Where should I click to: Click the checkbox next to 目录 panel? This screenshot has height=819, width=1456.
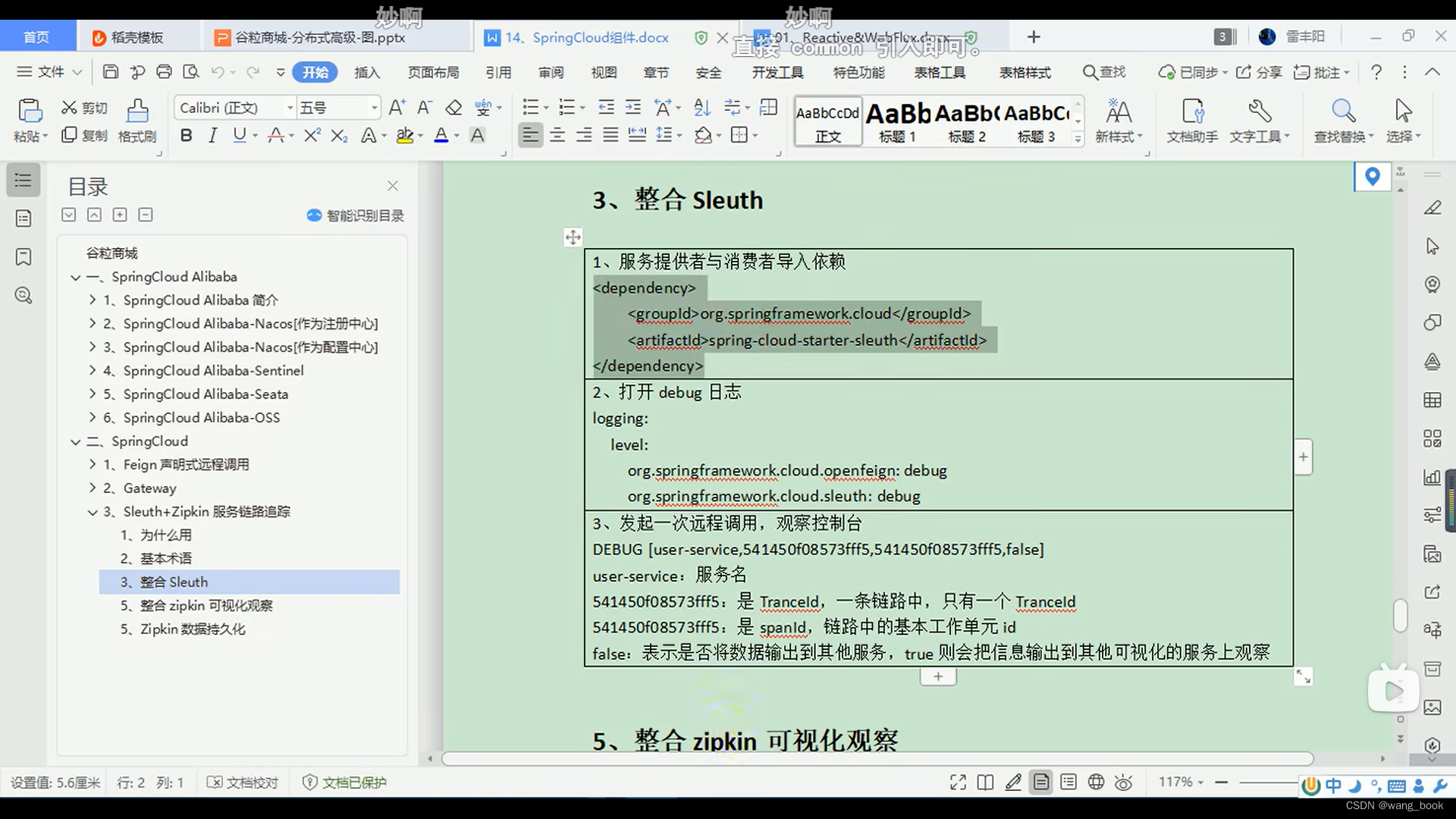(x=68, y=214)
